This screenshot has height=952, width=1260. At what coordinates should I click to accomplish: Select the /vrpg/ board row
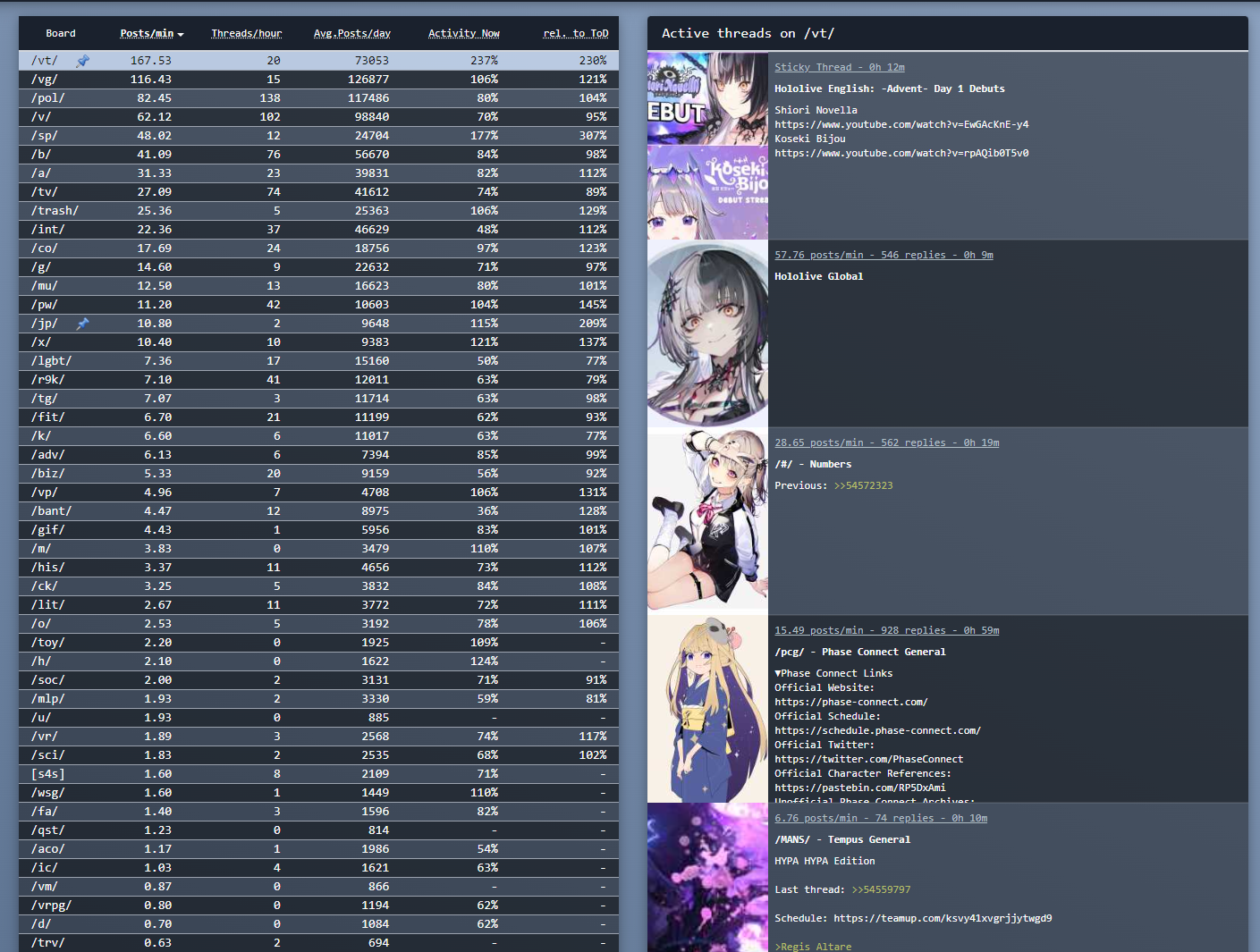(x=318, y=906)
